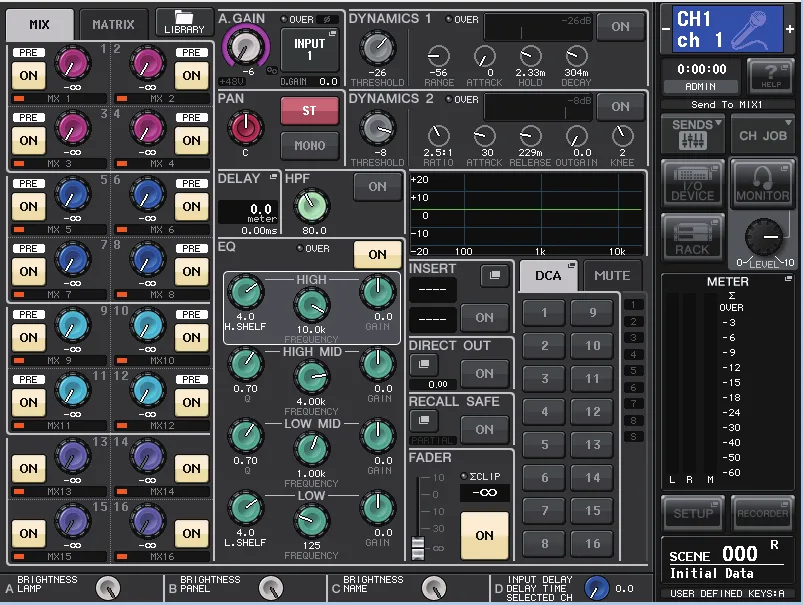Switch to the MATRIX tab
Image resolution: width=803 pixels, height=605 pixels.
click(113, 24)
